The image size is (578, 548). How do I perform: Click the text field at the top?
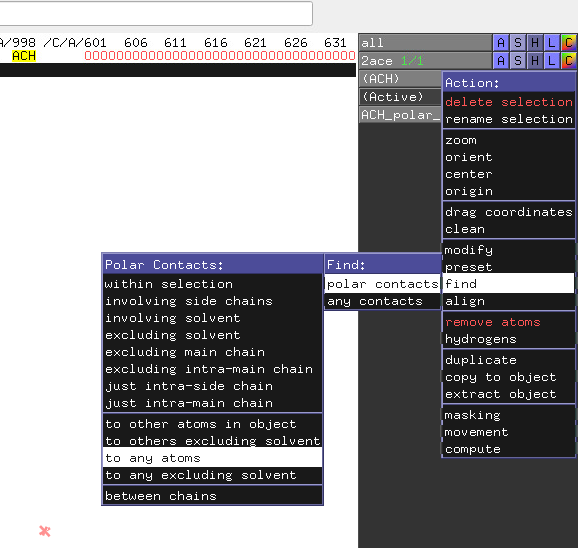pyautogui.click(x=156, y=13)
